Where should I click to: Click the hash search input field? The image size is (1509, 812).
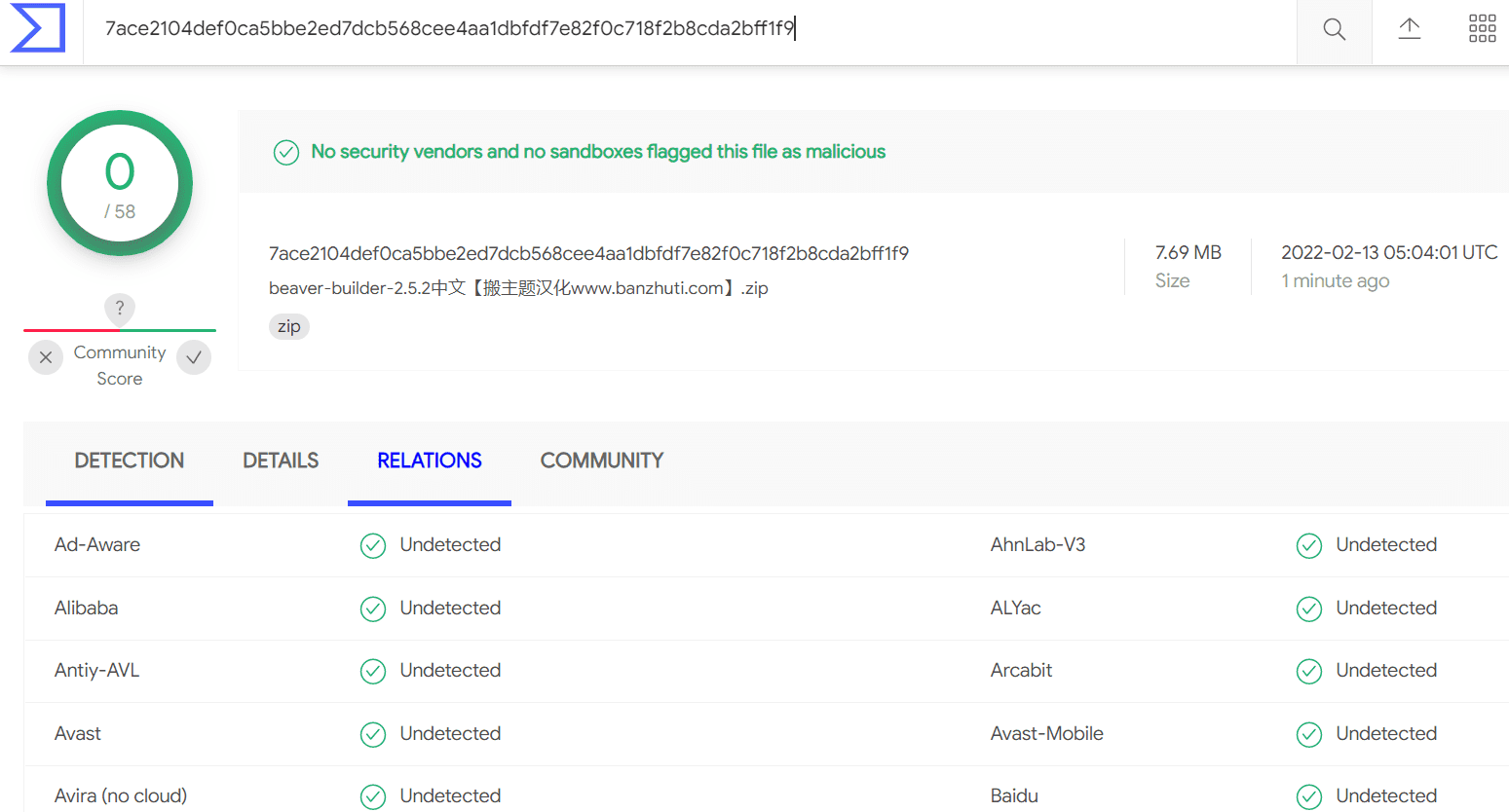(690, 29)
